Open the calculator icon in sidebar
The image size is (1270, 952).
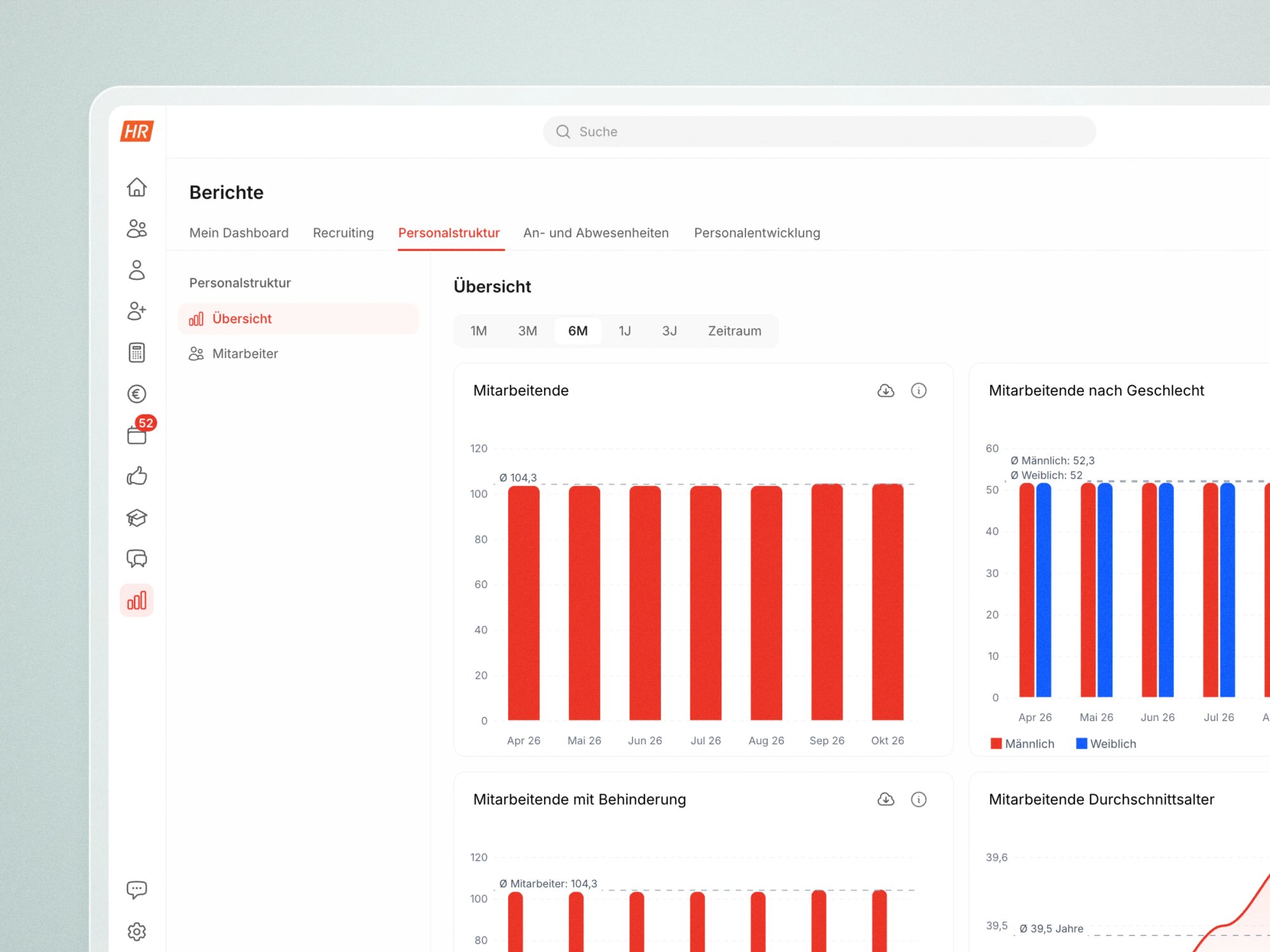(137, 352)
